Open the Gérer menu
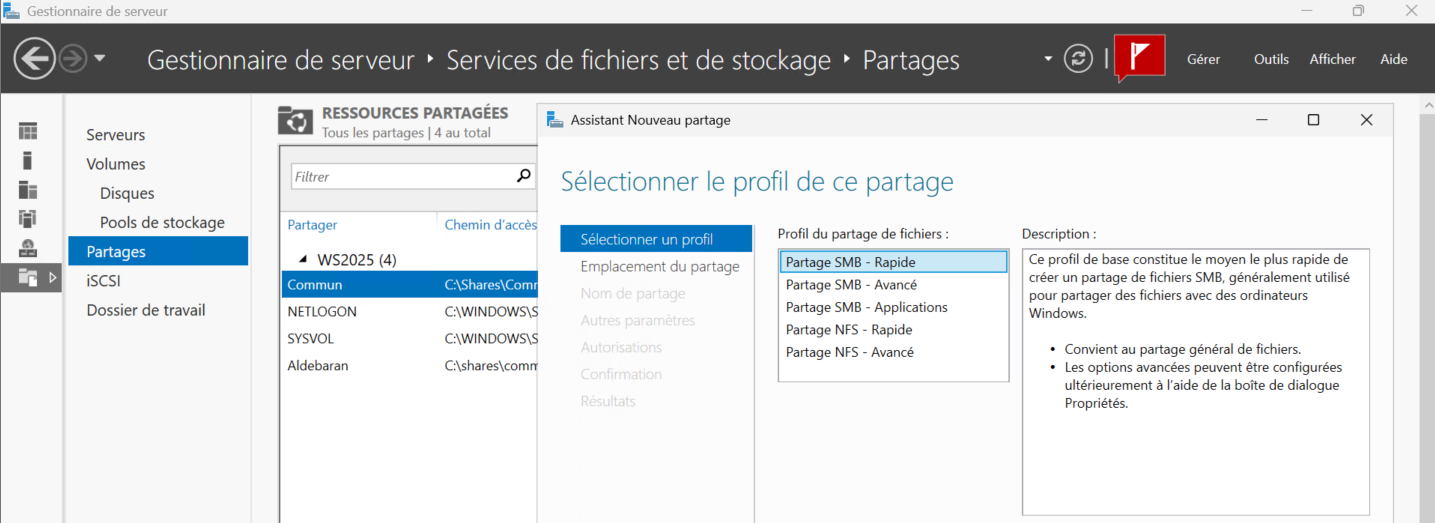 pos(1203,59)
